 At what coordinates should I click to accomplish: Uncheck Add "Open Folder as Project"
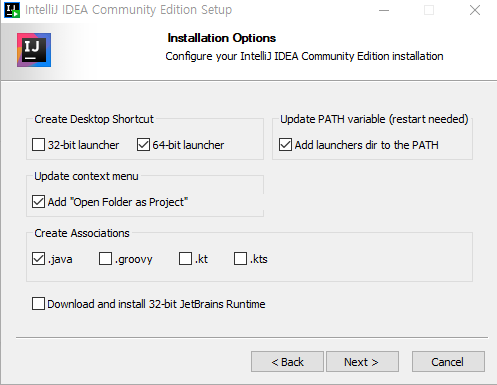(x=38, y=202)
